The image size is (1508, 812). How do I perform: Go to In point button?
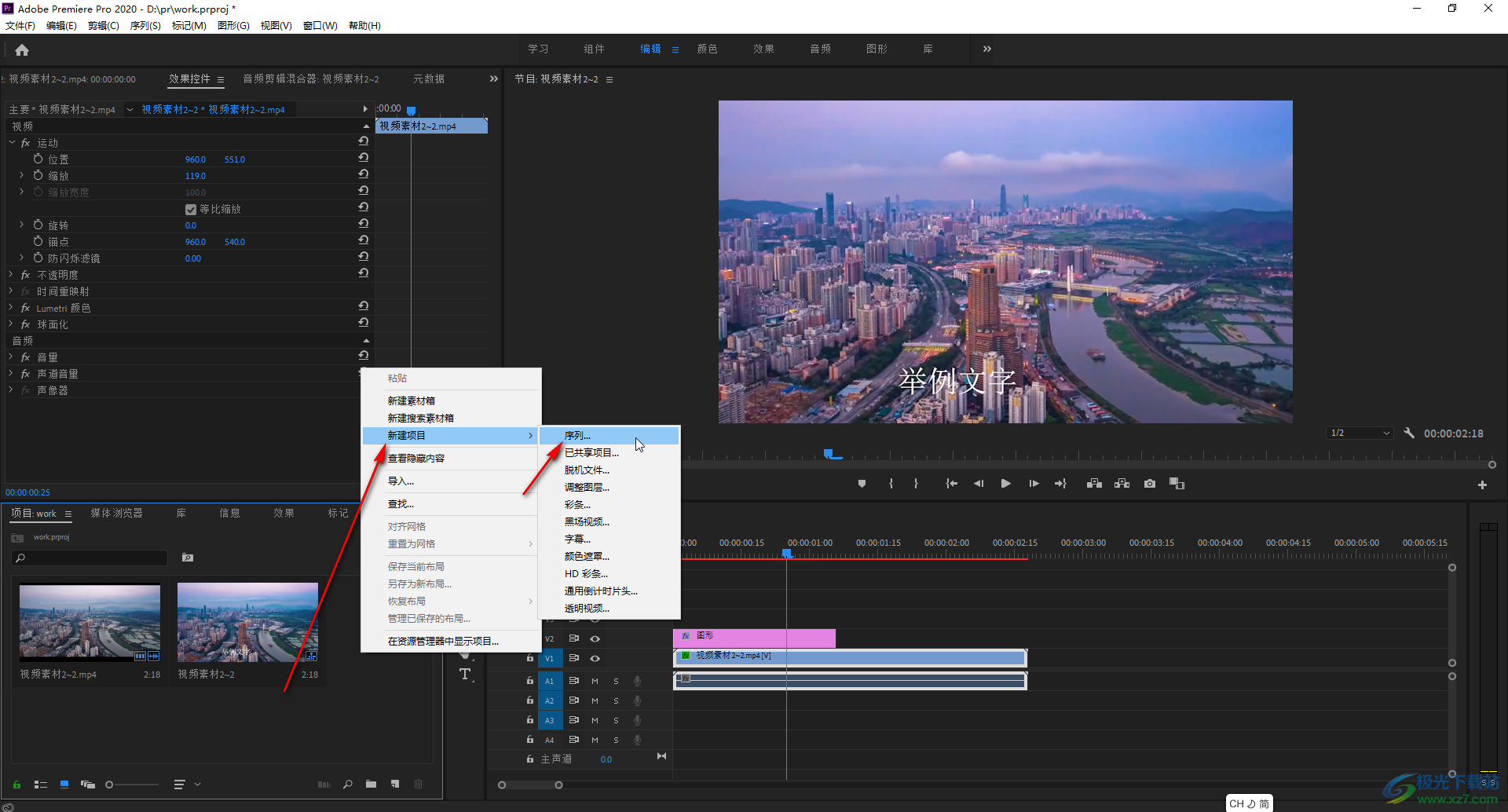coord(951,484)
